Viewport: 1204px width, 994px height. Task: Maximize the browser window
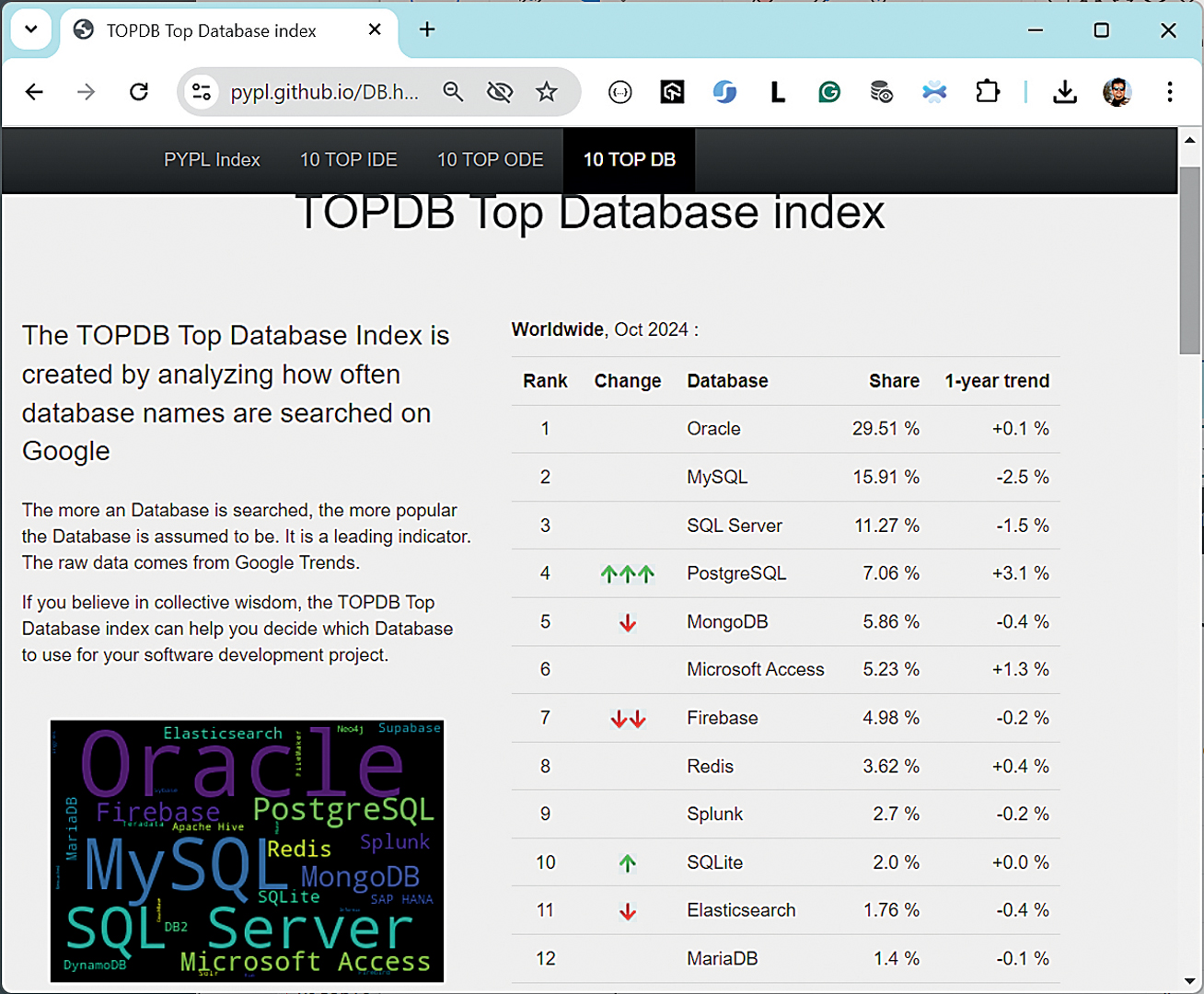(1102, 30)
